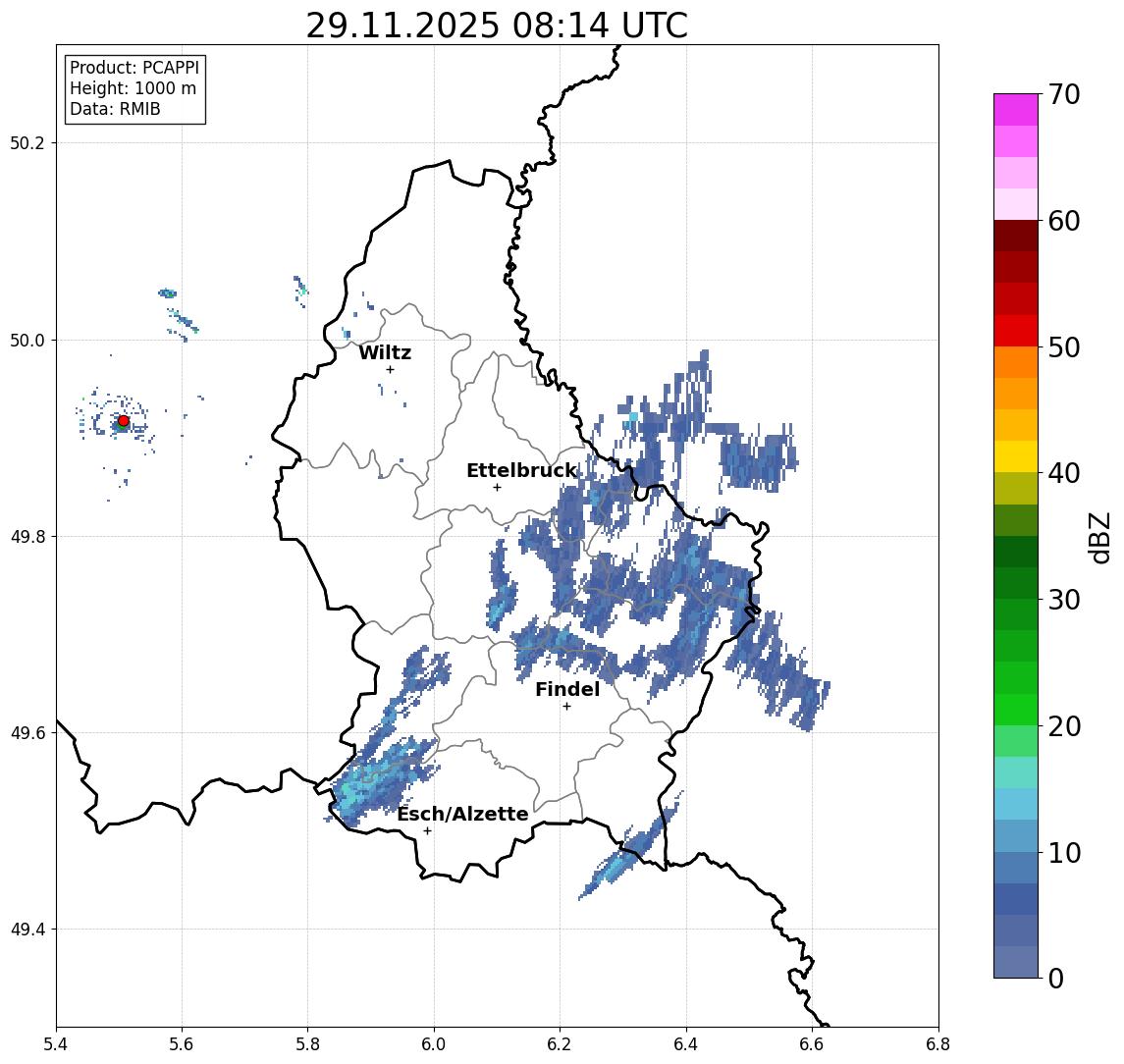Viewport: 1124px width, 1064px height.
Task: Click the 'Product: PCAPPI' legend line
Action: pos(134,68)
